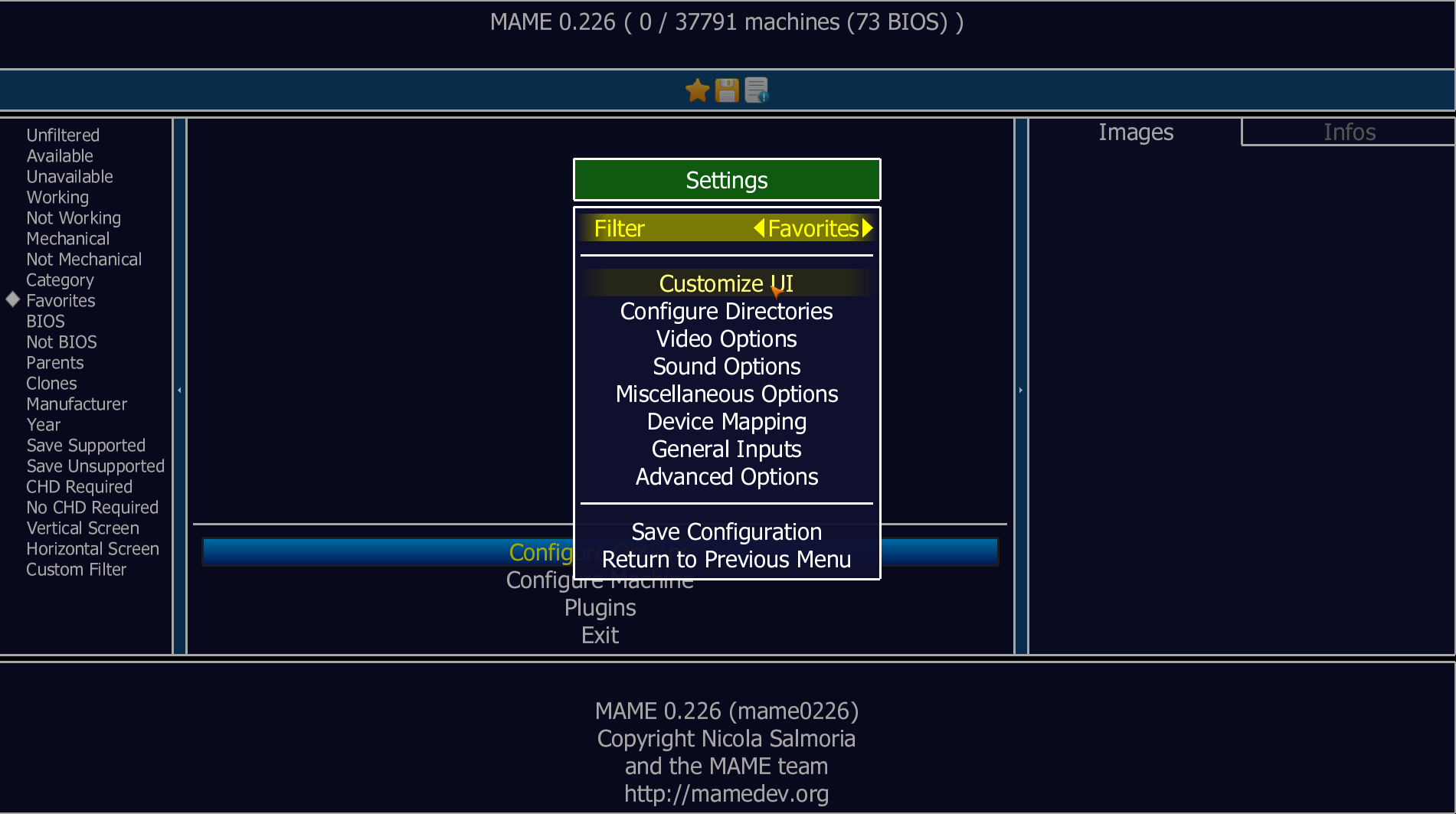This screenshot has width=1456, height=814.
Task: Choose the Parents filter
Action: [x=55, y=362]
